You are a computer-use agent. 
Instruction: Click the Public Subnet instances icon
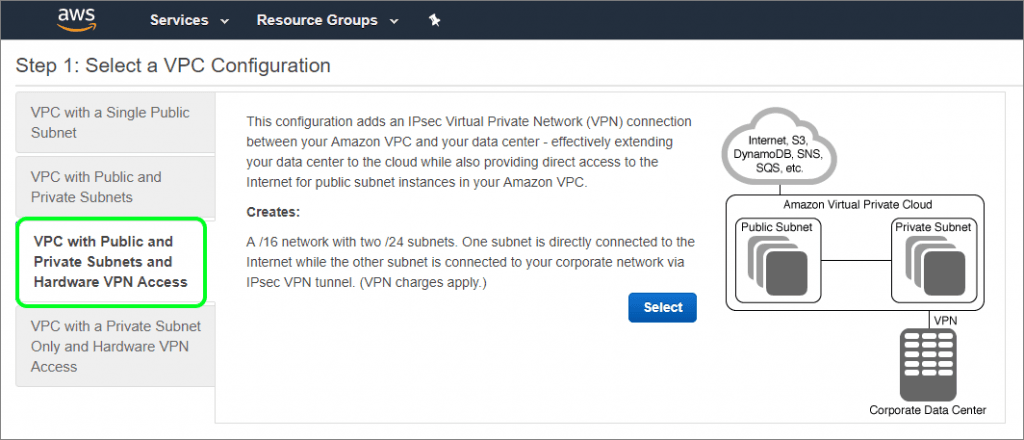pos(777,266)
